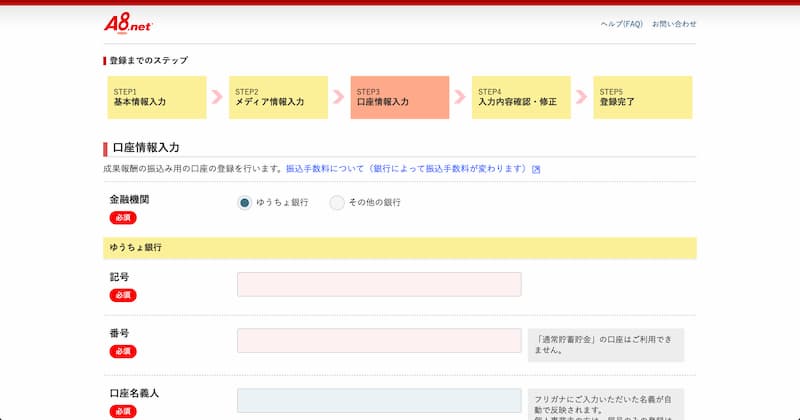The image size is (800, 420).
Task: Open the 振込手数料について link
Action: 407,168
